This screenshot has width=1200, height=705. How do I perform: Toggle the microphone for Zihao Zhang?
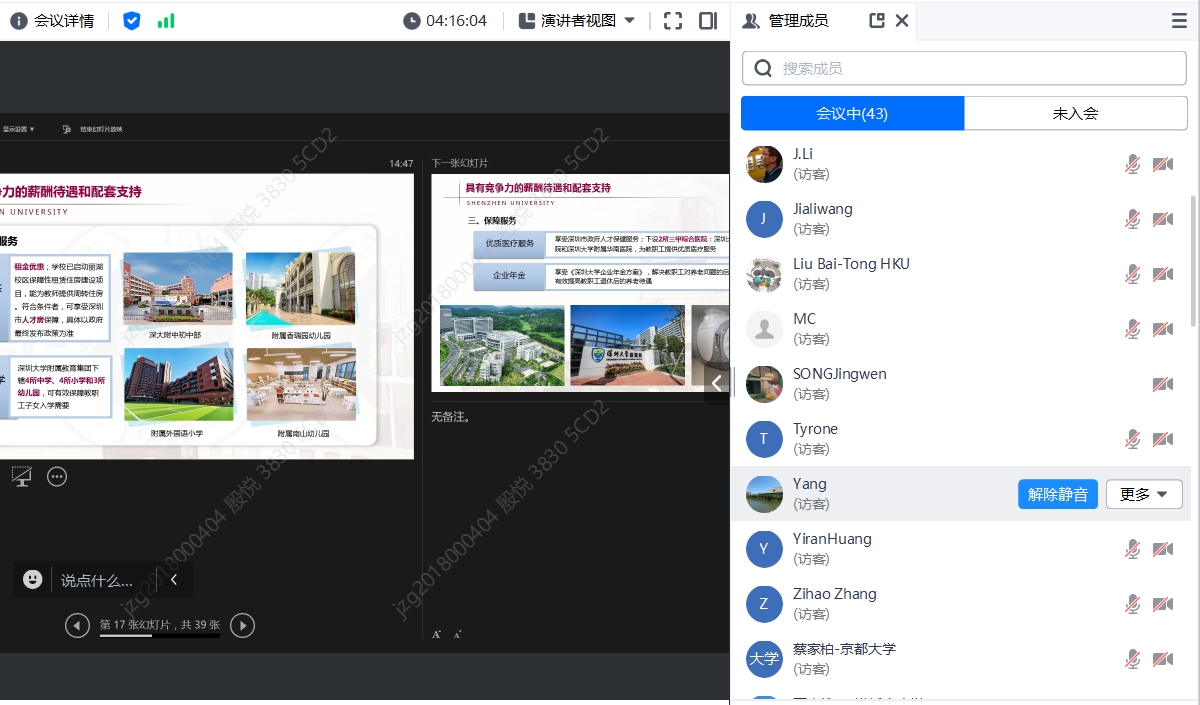pos(1132,604)
